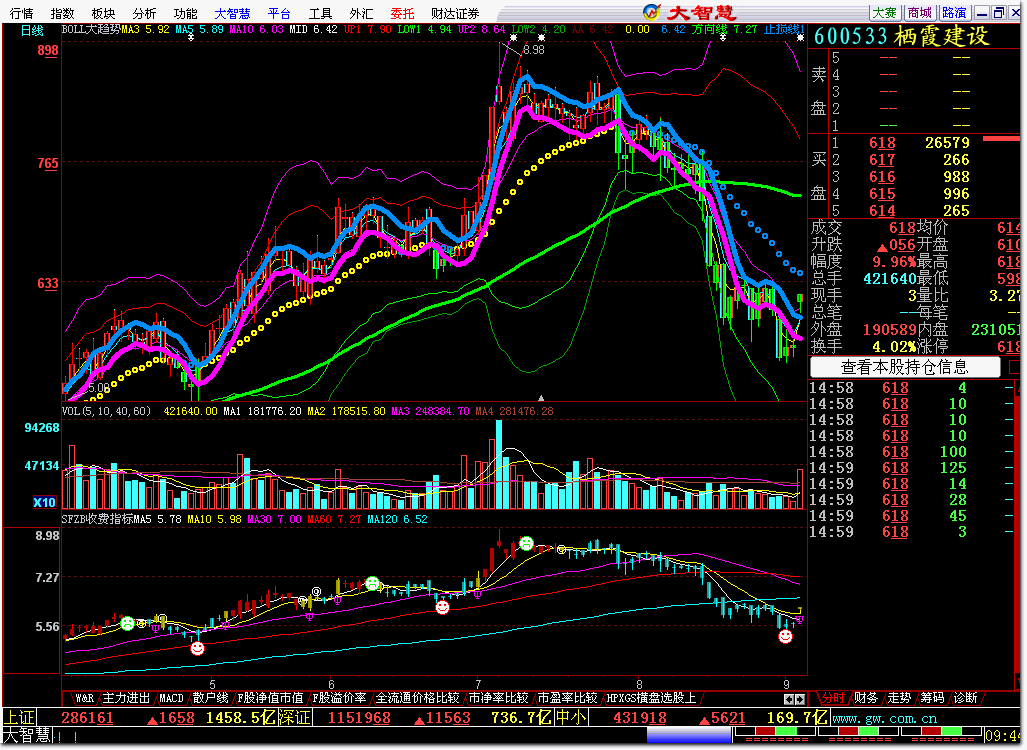
Task: Click the 上证 index label
Action: tap(20, 718)
